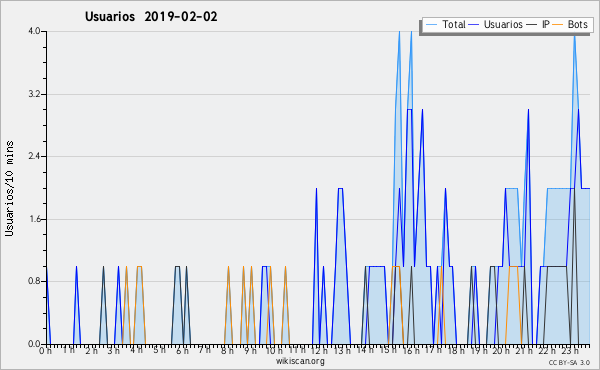Select the Total legend entry
Image resolution: width=600 pixels, height=370 pixels.
click(445, 24)
